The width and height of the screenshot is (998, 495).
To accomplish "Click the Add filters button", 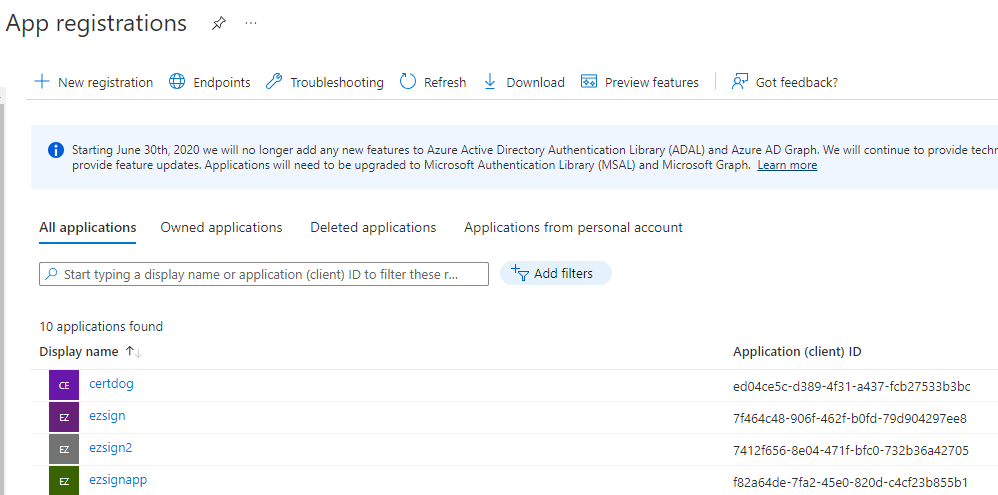I will tap(556, 274).
